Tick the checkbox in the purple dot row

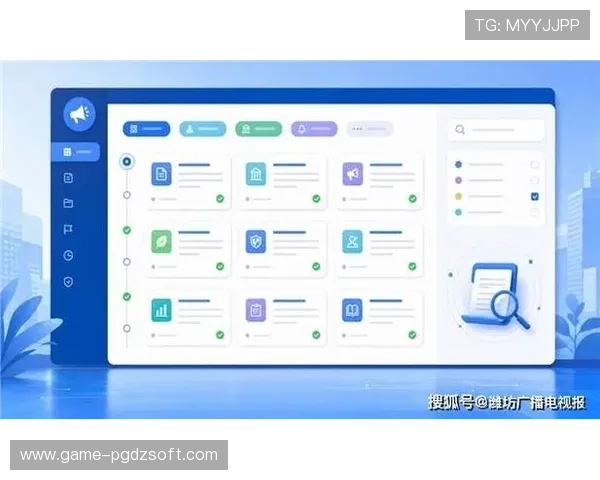pyautogui.click(x=535, y=180)
